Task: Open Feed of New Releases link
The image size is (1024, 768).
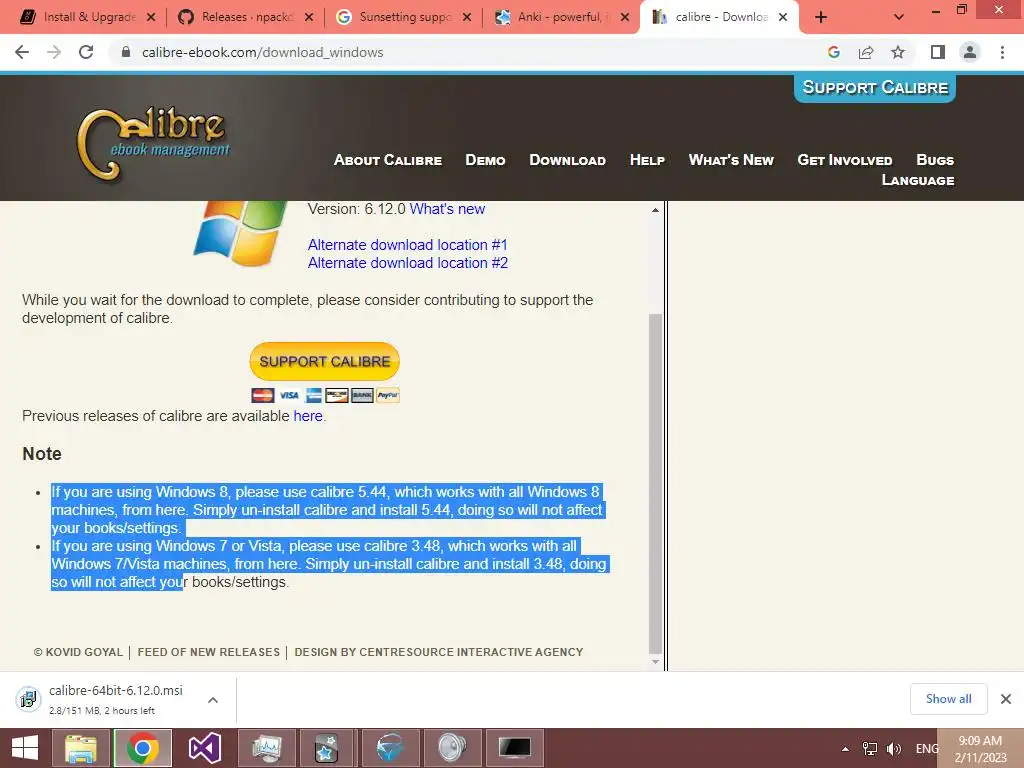Action: 208,652
